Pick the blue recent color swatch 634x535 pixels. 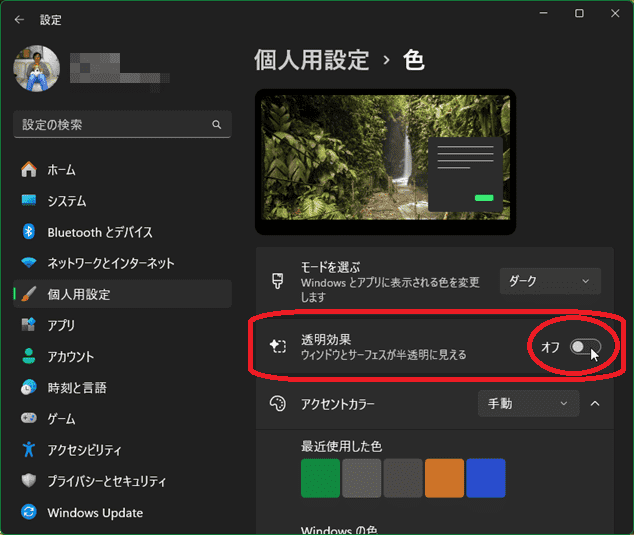(x=485, y=478)
